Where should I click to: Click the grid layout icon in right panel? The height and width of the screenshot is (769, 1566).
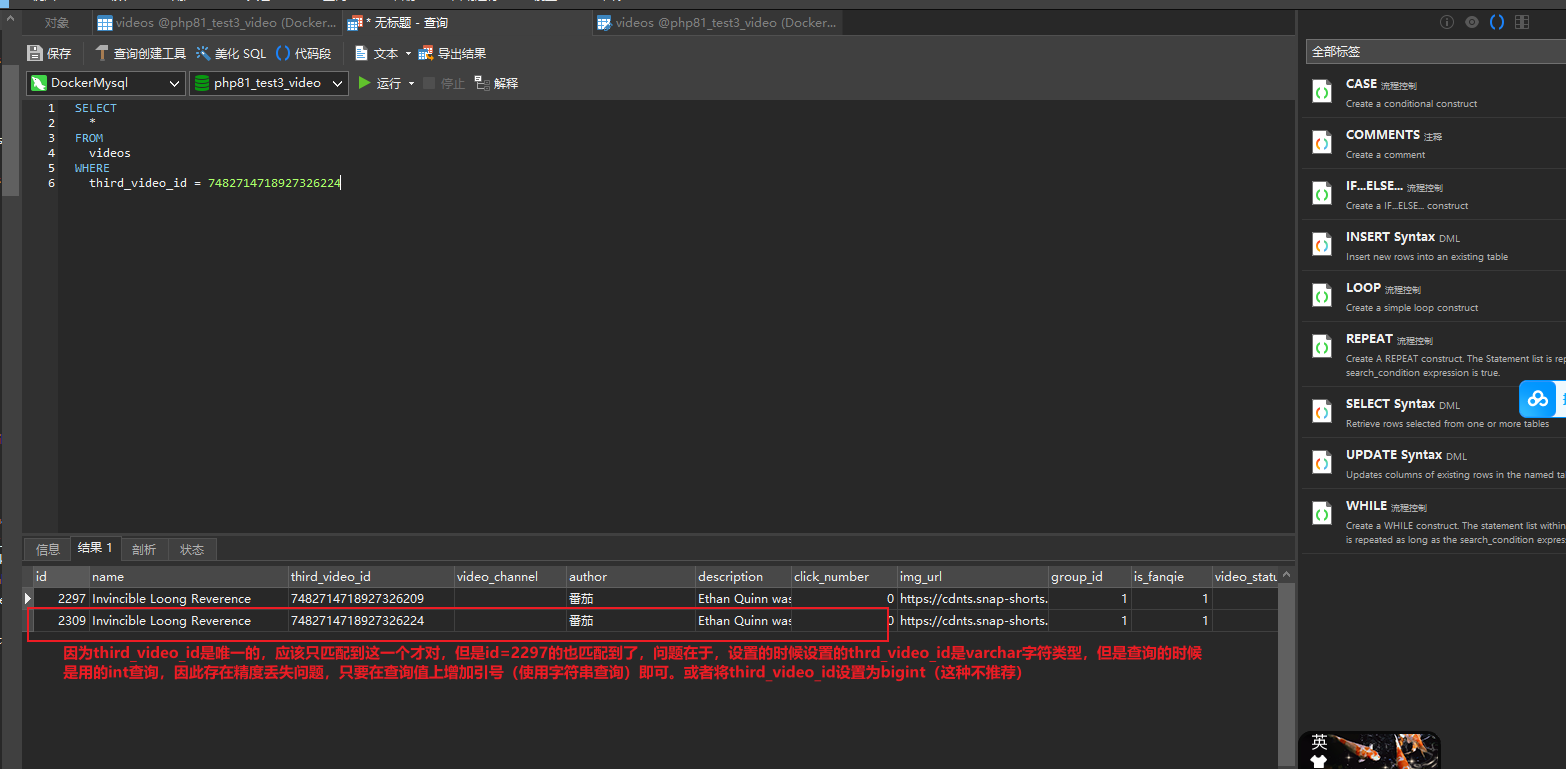(1522, 22)
